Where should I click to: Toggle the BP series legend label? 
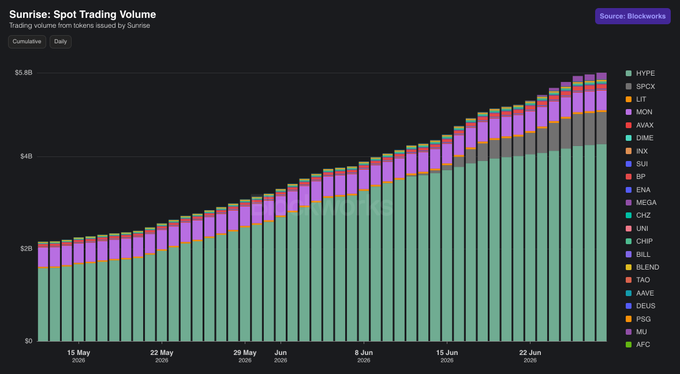tap(641, 177)
